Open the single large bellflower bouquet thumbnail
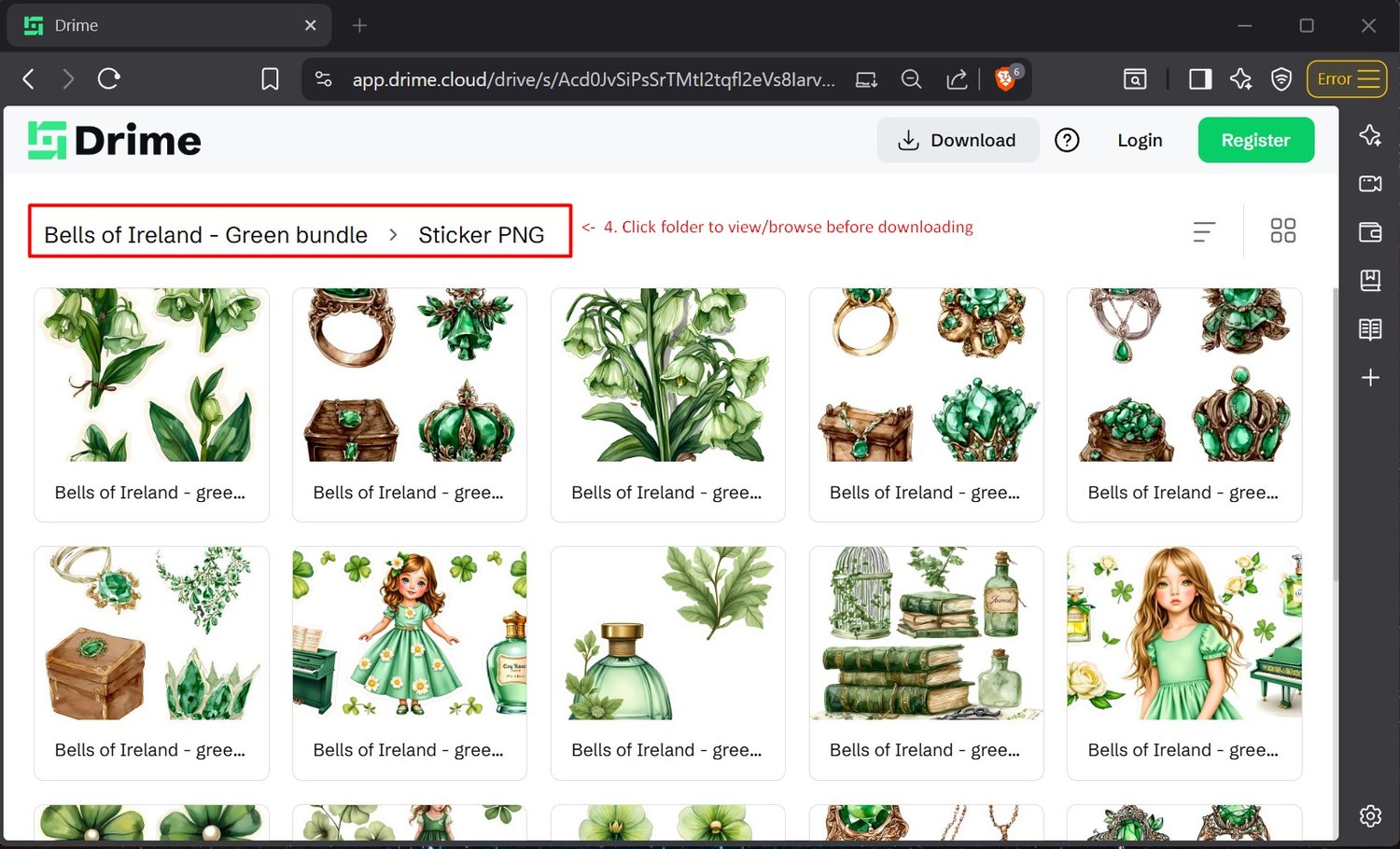Screen dimensions: 1400x849 668,375
